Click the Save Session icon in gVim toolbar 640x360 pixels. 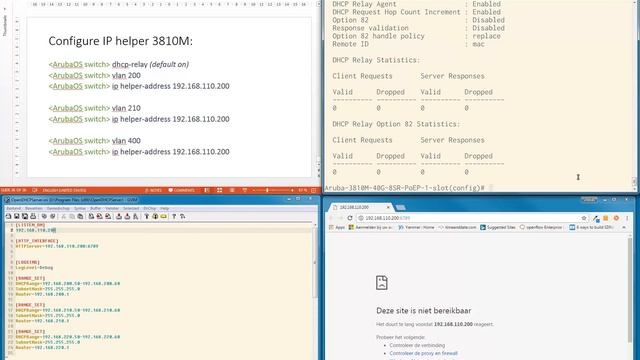[x=127, y=216]
